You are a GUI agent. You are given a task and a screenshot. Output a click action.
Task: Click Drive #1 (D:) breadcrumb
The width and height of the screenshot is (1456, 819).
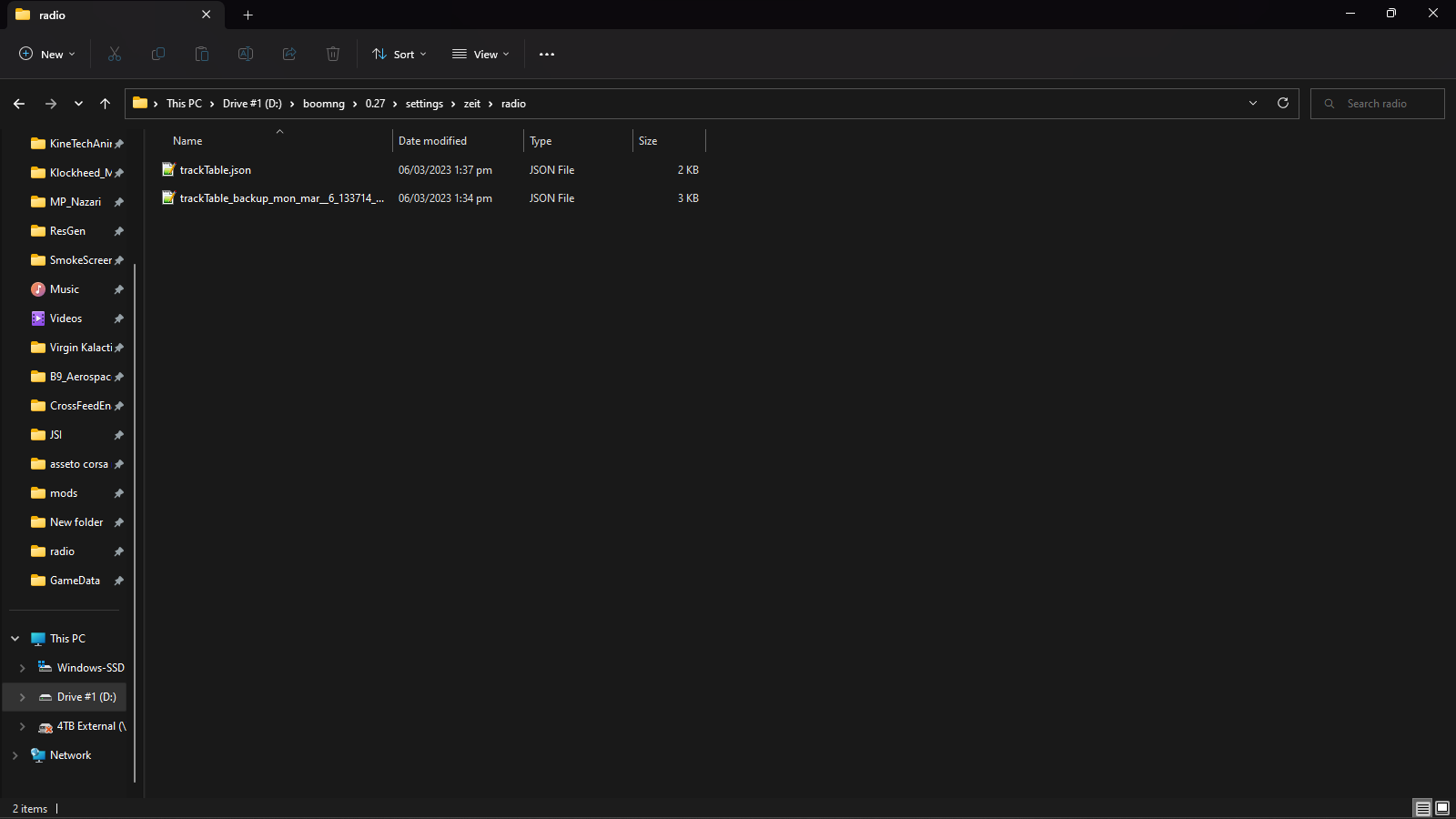pos(252,104)
